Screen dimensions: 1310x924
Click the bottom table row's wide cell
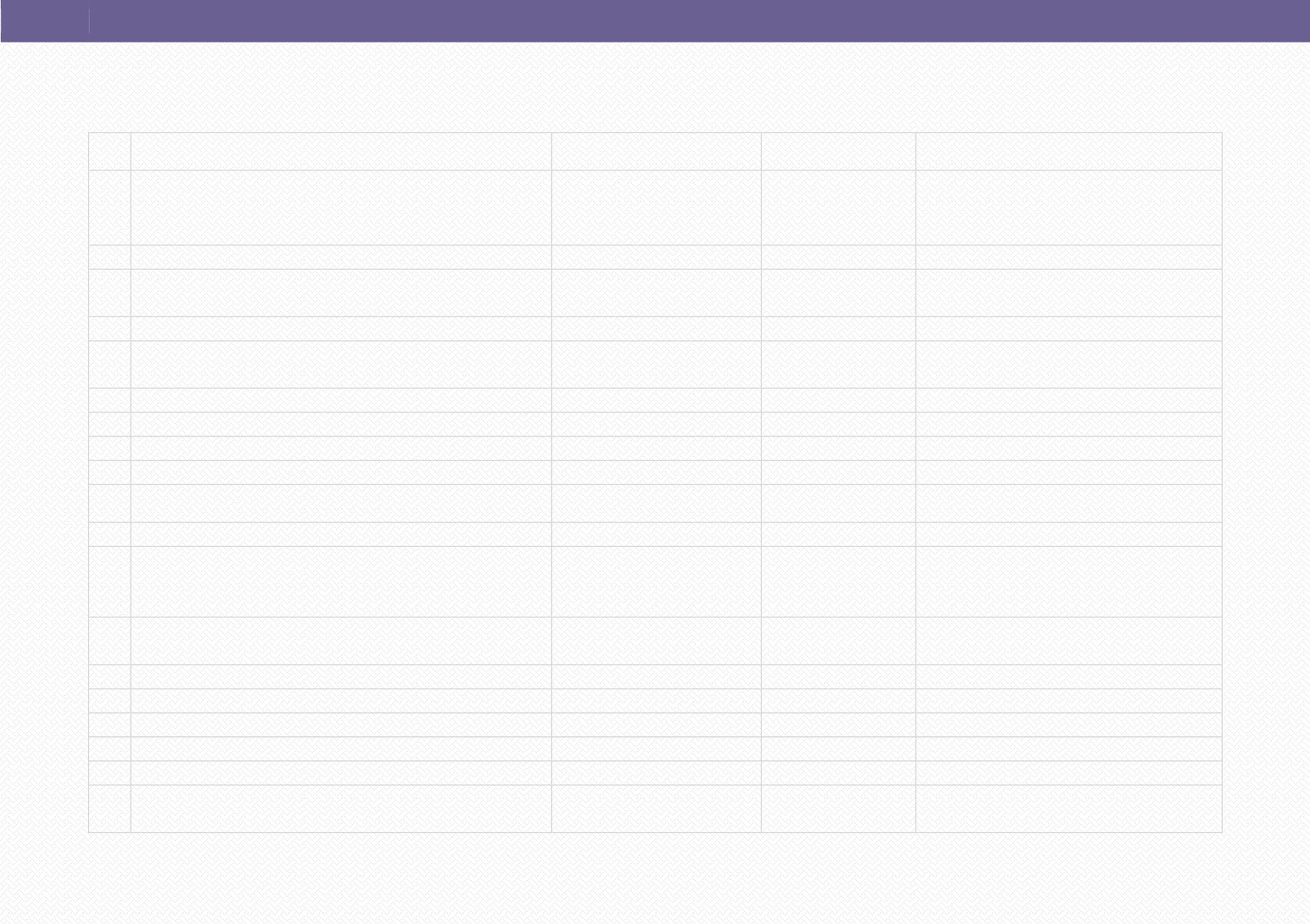341,809
